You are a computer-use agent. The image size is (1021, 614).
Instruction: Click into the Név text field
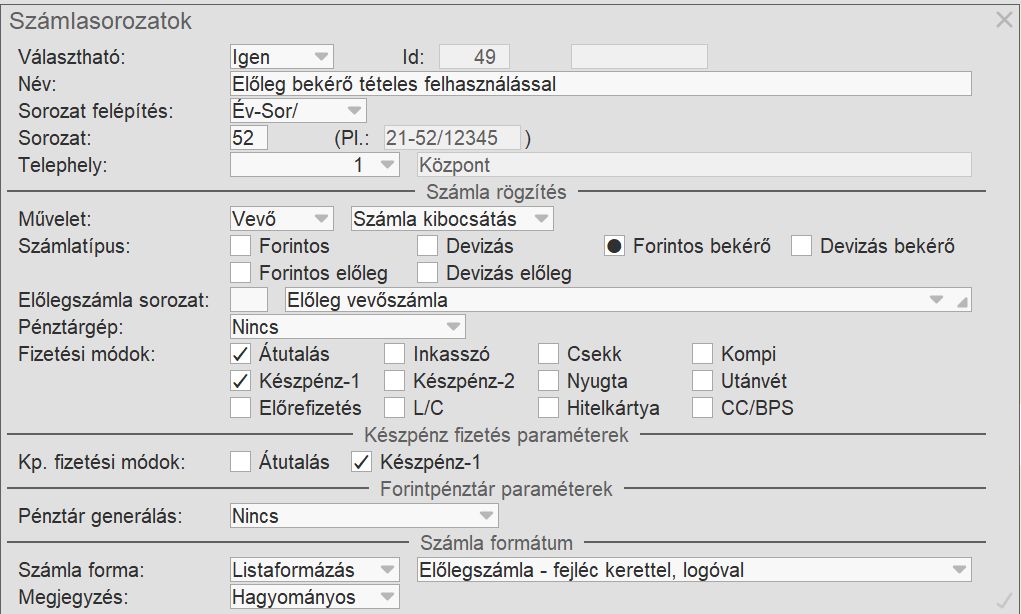coord(600,84)
